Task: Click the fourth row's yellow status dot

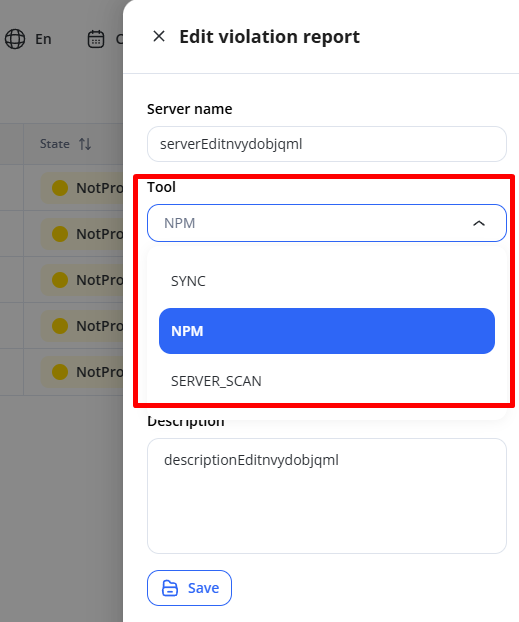Action: point(60,326)
